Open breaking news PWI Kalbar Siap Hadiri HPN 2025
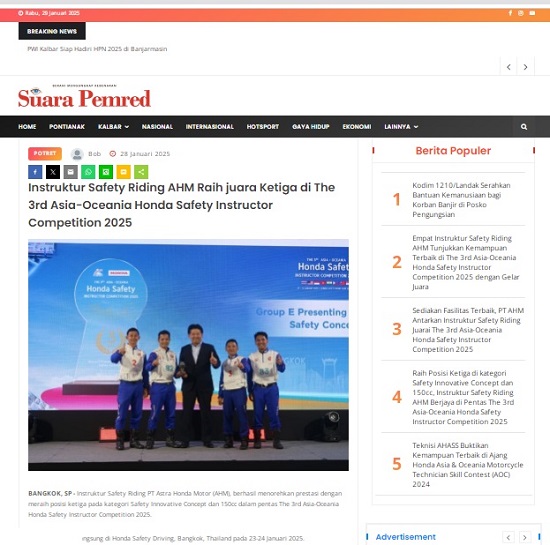Image resolution: width=550 pixels, height=545 pixels. click(97, 49)
